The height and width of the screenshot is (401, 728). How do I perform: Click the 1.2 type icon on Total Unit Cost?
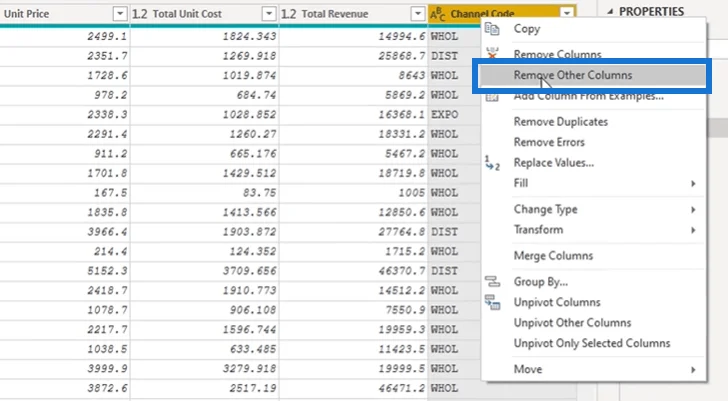click(x=139, y=14)
